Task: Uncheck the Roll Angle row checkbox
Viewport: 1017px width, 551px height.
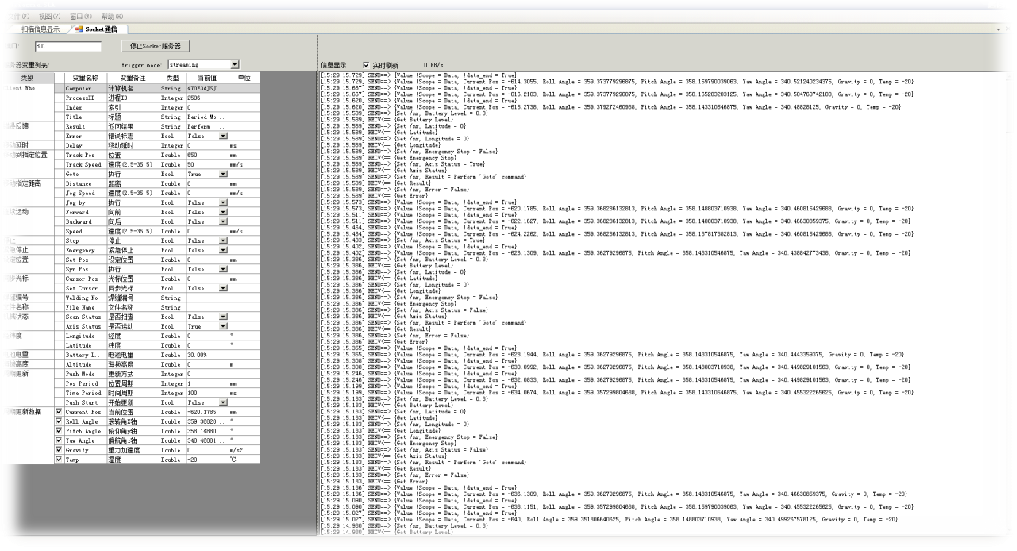Action: [59, 422]
